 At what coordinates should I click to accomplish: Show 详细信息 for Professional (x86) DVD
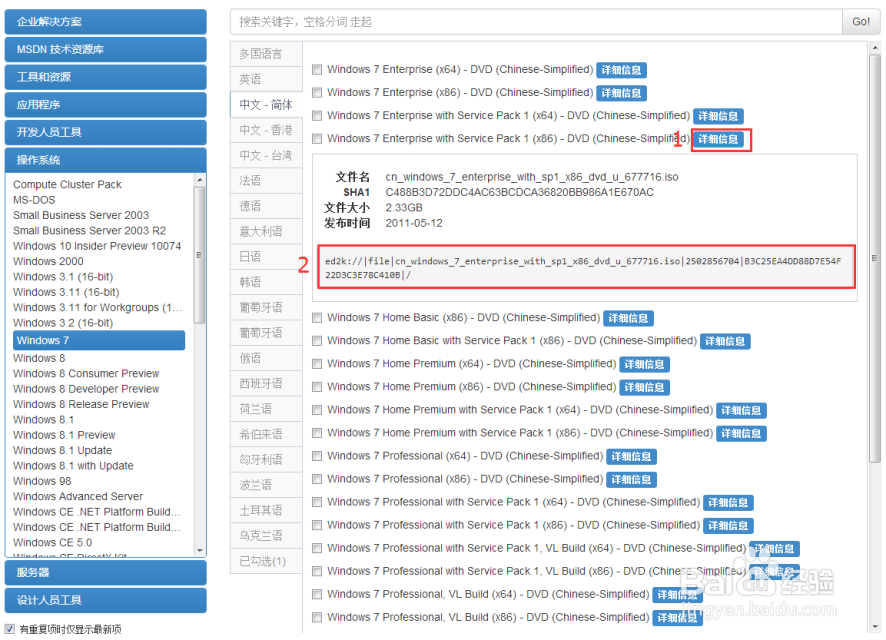pyautogui.click(x=631, y=480)
